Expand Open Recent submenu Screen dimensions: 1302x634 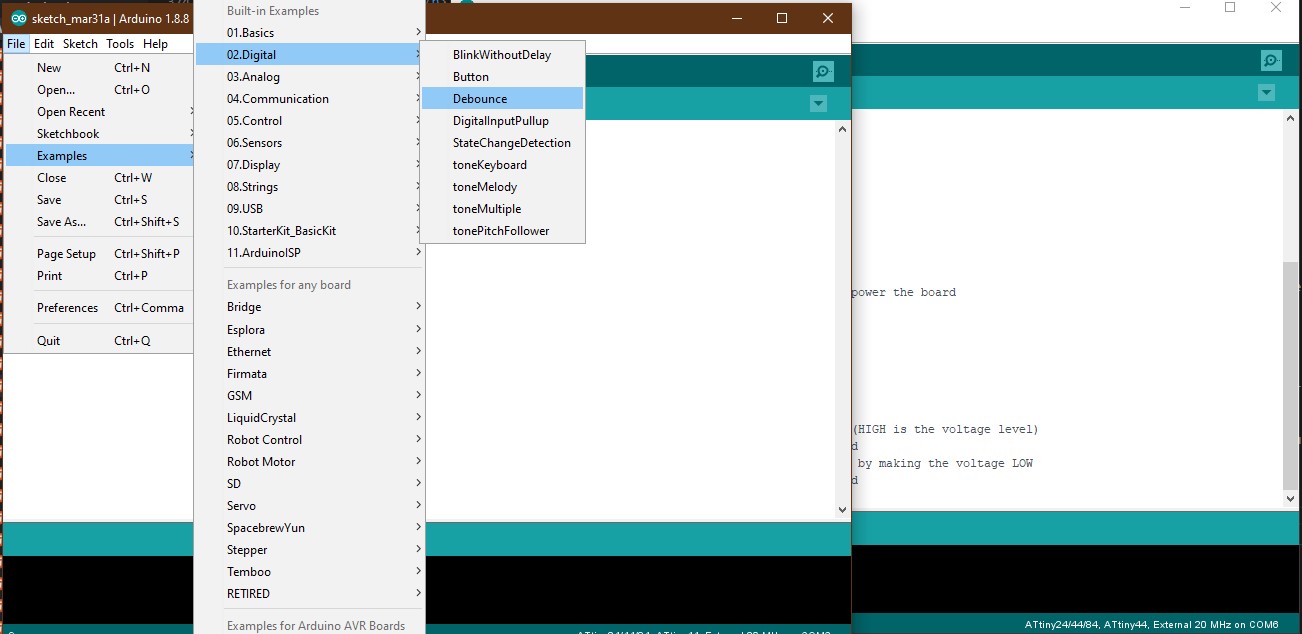(99, 112)
